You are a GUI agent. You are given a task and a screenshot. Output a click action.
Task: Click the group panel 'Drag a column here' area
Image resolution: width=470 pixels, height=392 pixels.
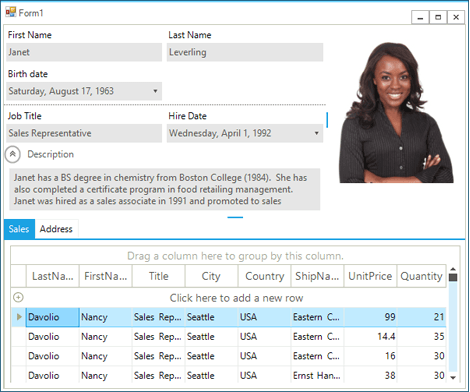(x=235, y=256)
